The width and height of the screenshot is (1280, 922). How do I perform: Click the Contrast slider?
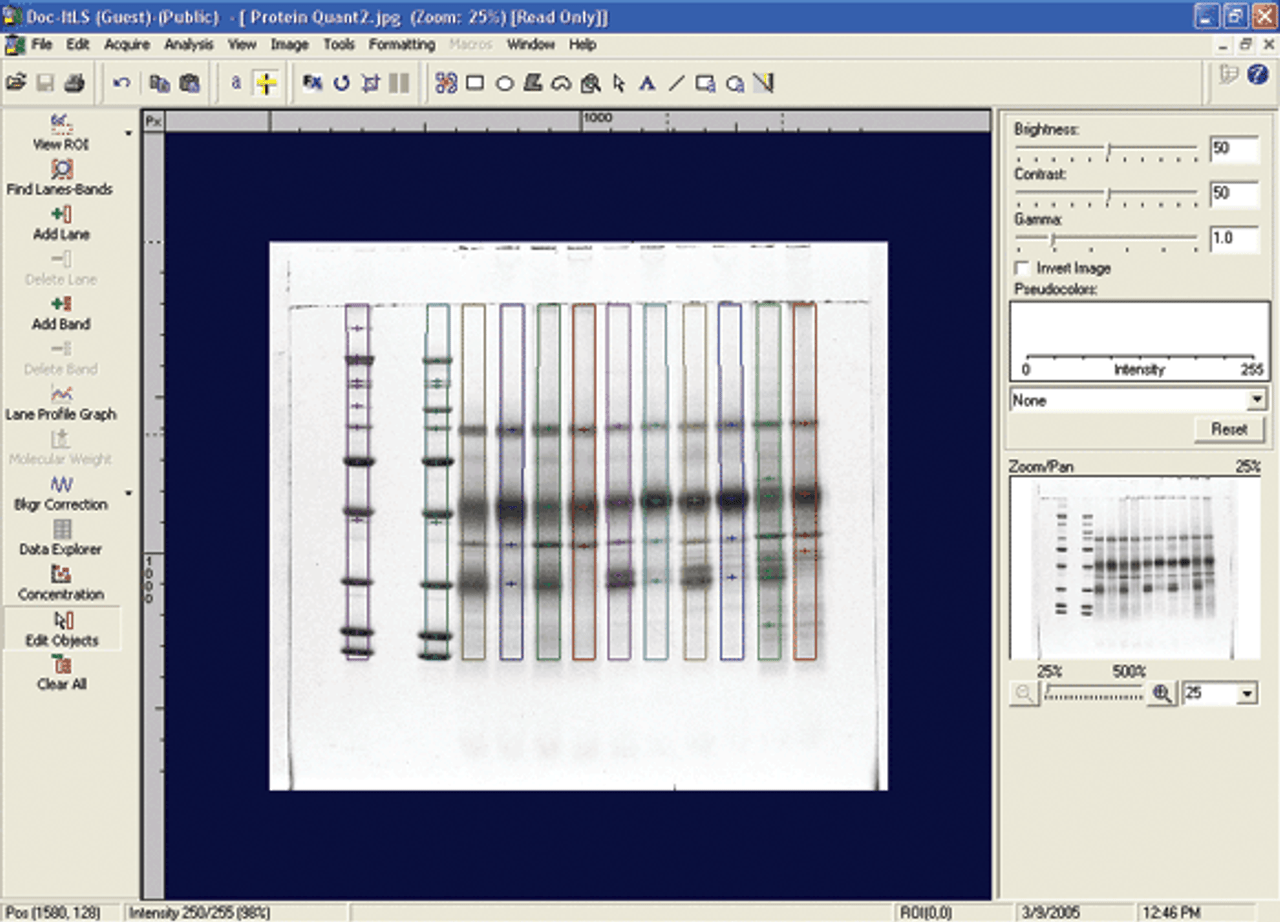(1106, 194)
